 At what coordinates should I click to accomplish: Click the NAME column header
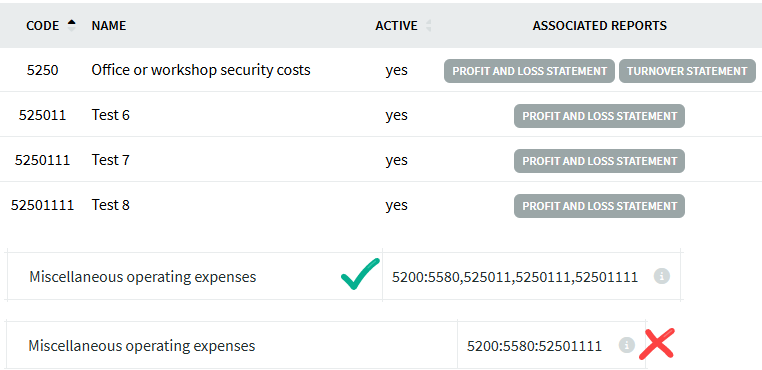point(109,26)
